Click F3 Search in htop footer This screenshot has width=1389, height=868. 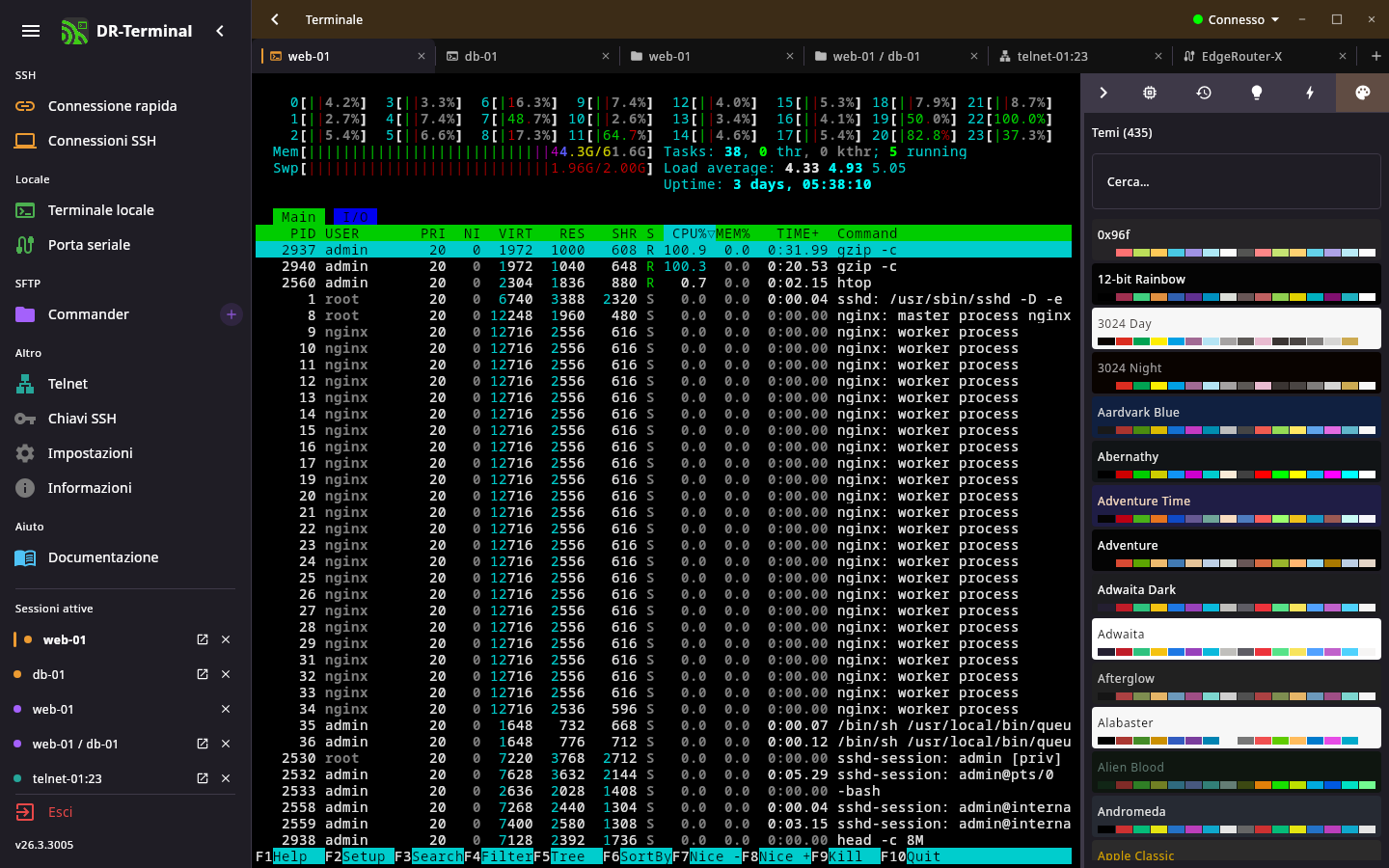(429, 856)
